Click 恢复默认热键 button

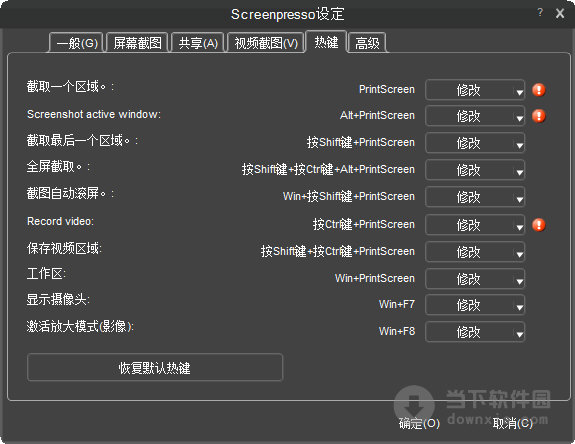pyautogui.click(x=155, y=367)
